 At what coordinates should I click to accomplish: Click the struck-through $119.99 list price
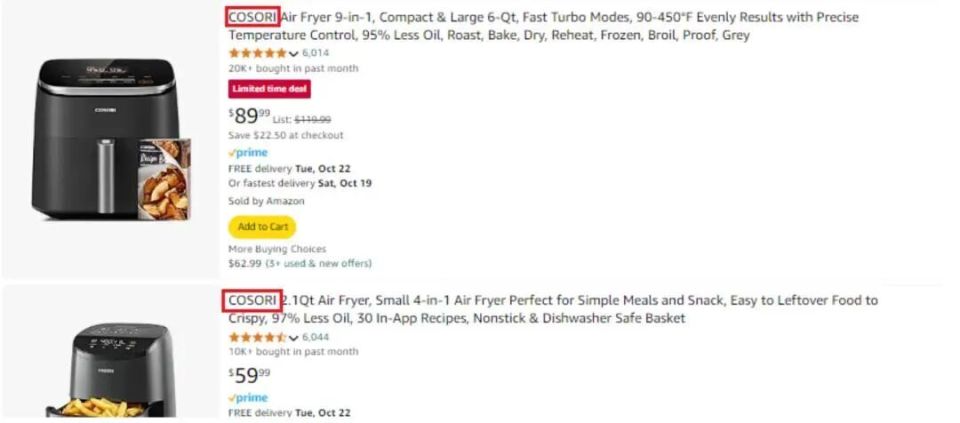coord(312,119)
